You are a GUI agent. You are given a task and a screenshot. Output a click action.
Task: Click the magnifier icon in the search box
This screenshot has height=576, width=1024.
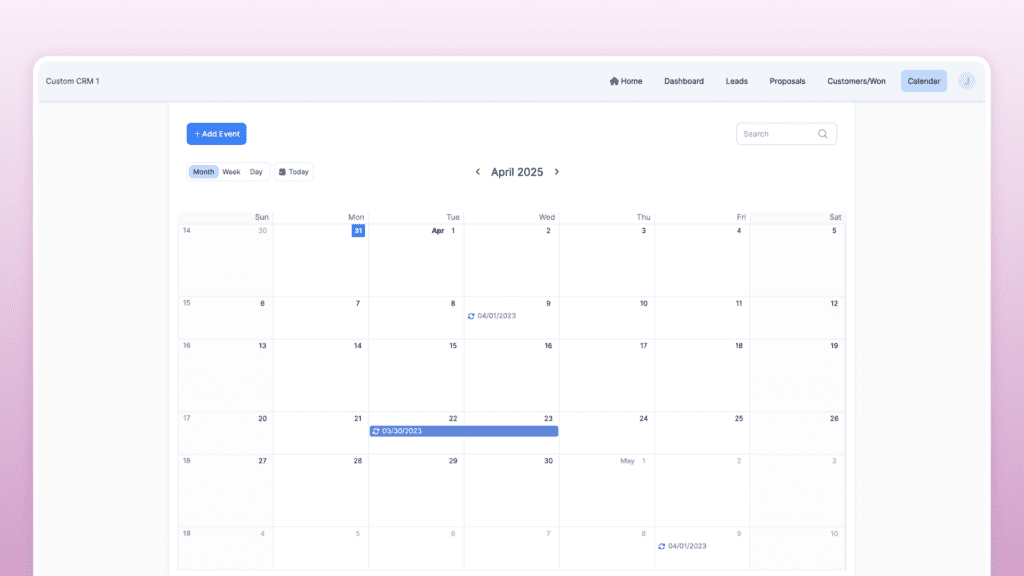coord(823,133)
